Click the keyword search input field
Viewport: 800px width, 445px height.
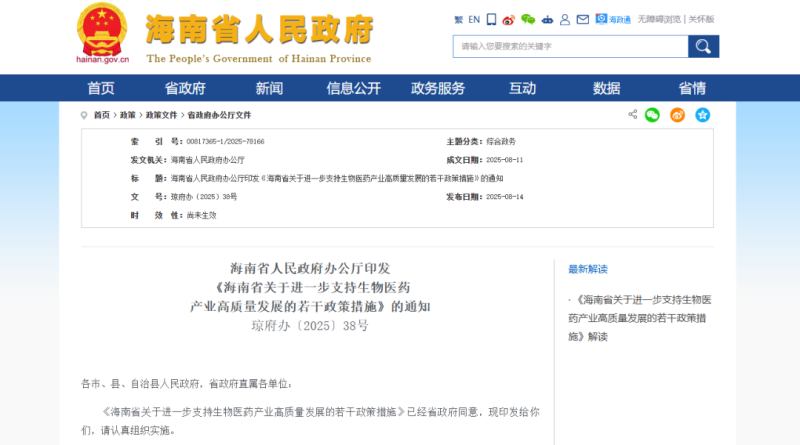[570, 46]
